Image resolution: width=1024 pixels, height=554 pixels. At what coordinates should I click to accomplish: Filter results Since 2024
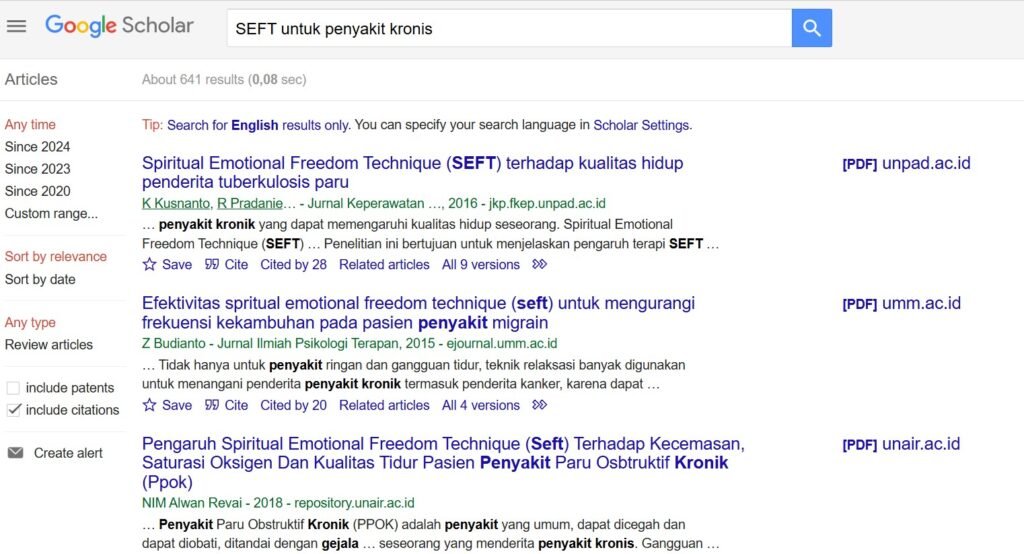(x=37, y=147)
